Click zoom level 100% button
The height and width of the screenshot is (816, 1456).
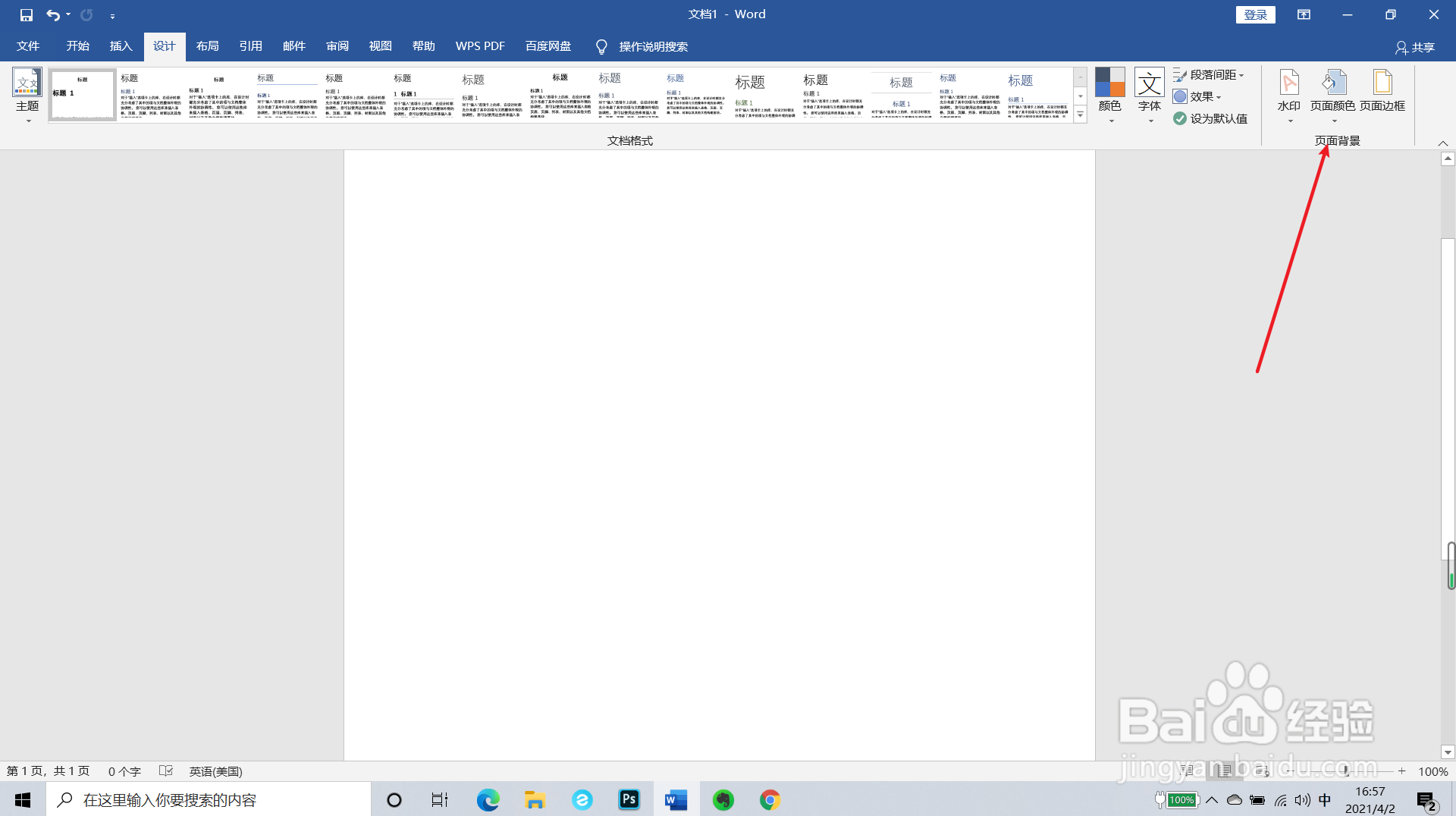(1432, 771)
